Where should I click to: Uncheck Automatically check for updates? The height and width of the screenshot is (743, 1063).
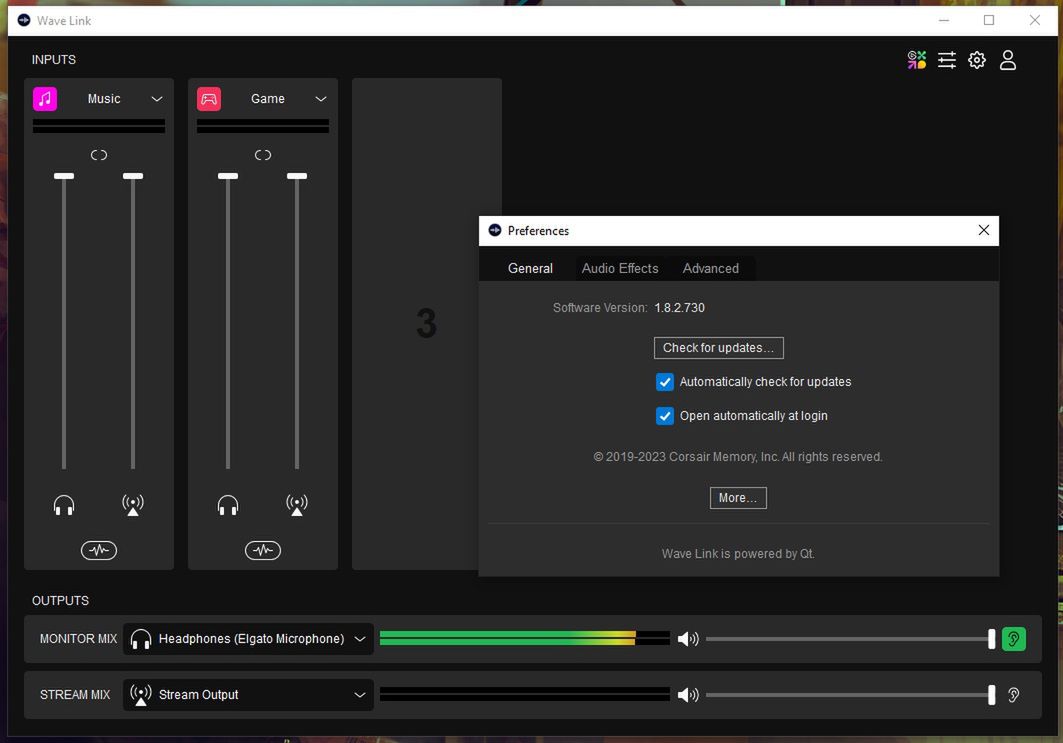(x=664, y=382)
